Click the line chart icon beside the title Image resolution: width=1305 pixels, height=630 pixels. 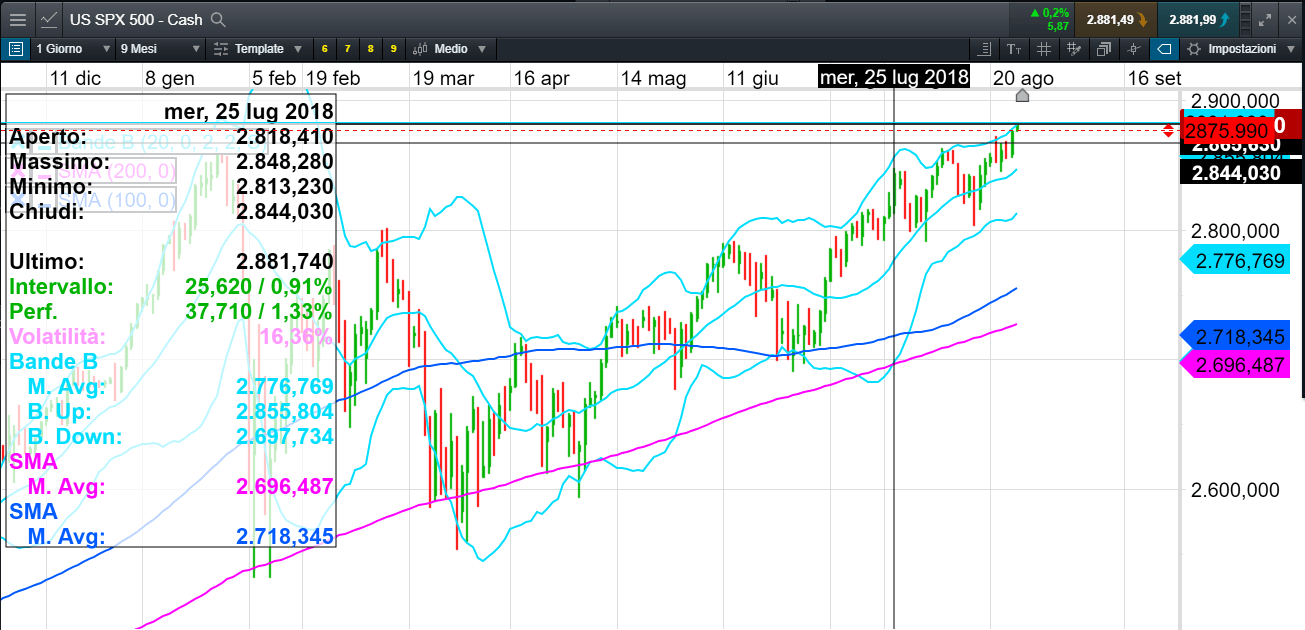tap(48, 19)
